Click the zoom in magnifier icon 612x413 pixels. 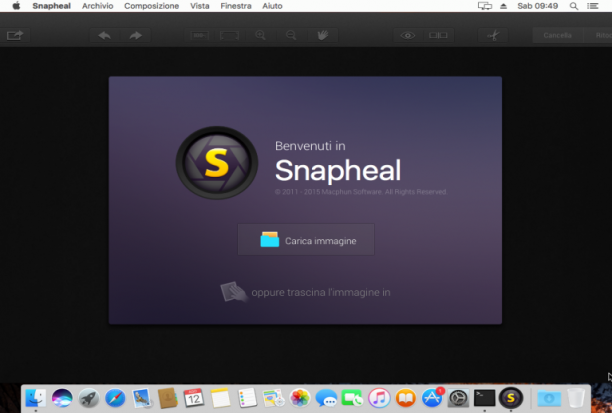click(x=260, y=36)
